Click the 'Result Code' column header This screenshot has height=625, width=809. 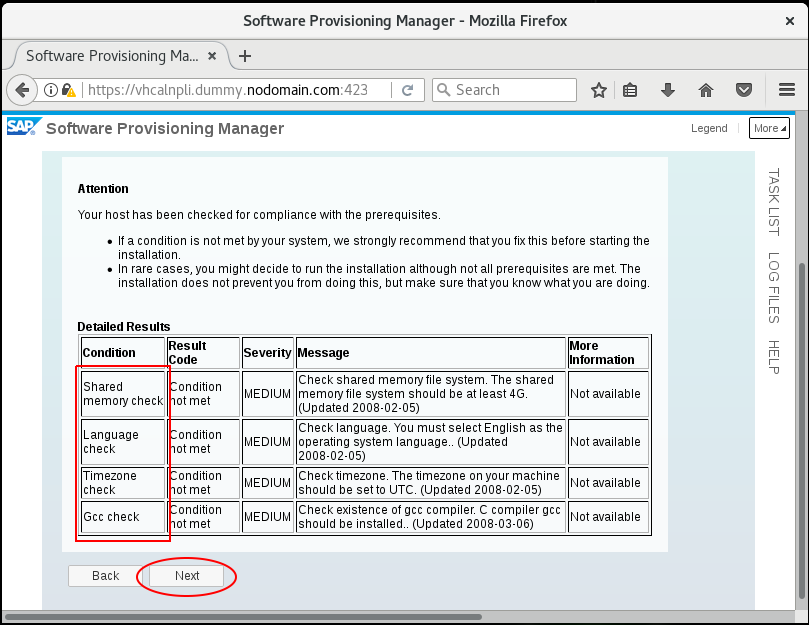point(203,352)
